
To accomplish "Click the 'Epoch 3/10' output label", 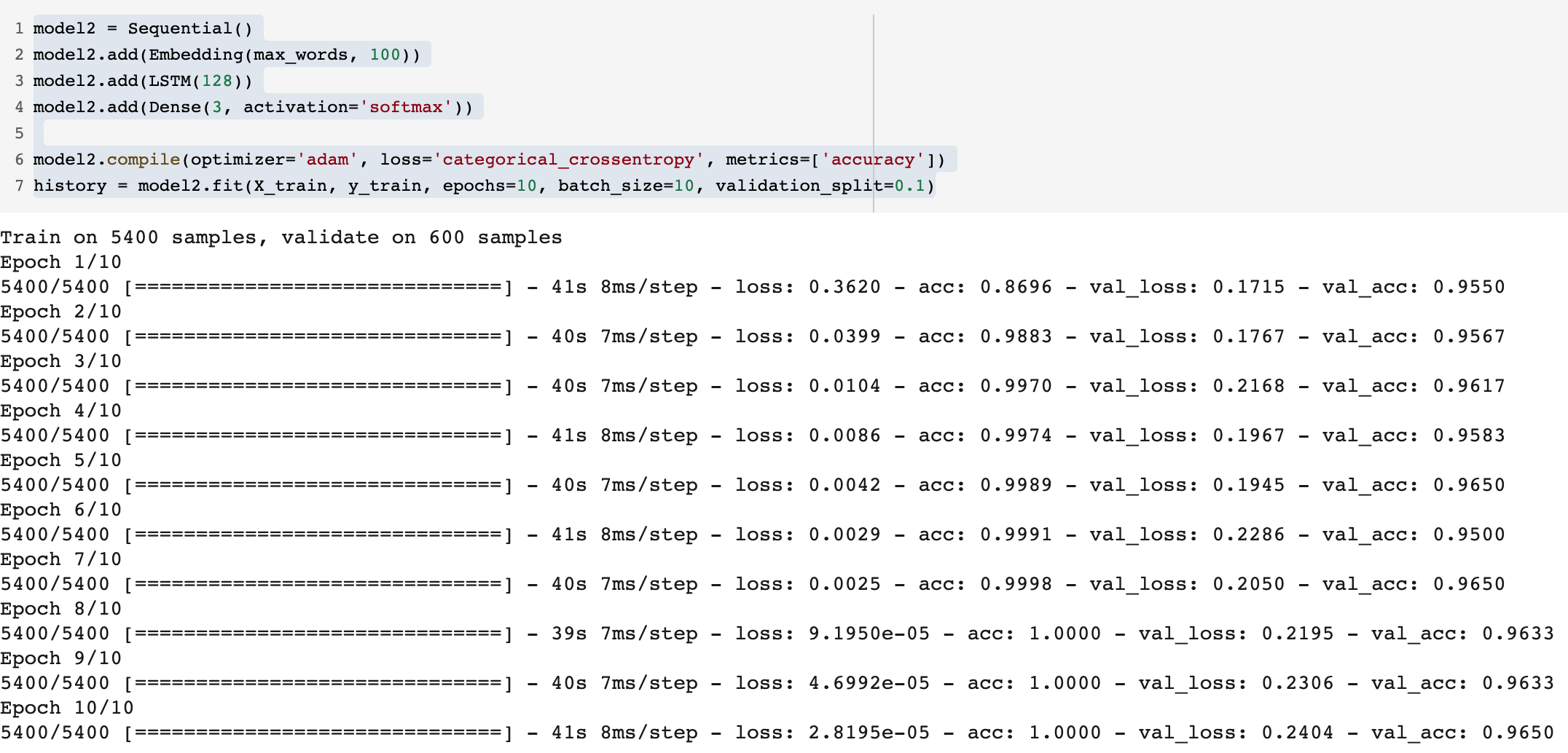I will click(x=61, y=361).
